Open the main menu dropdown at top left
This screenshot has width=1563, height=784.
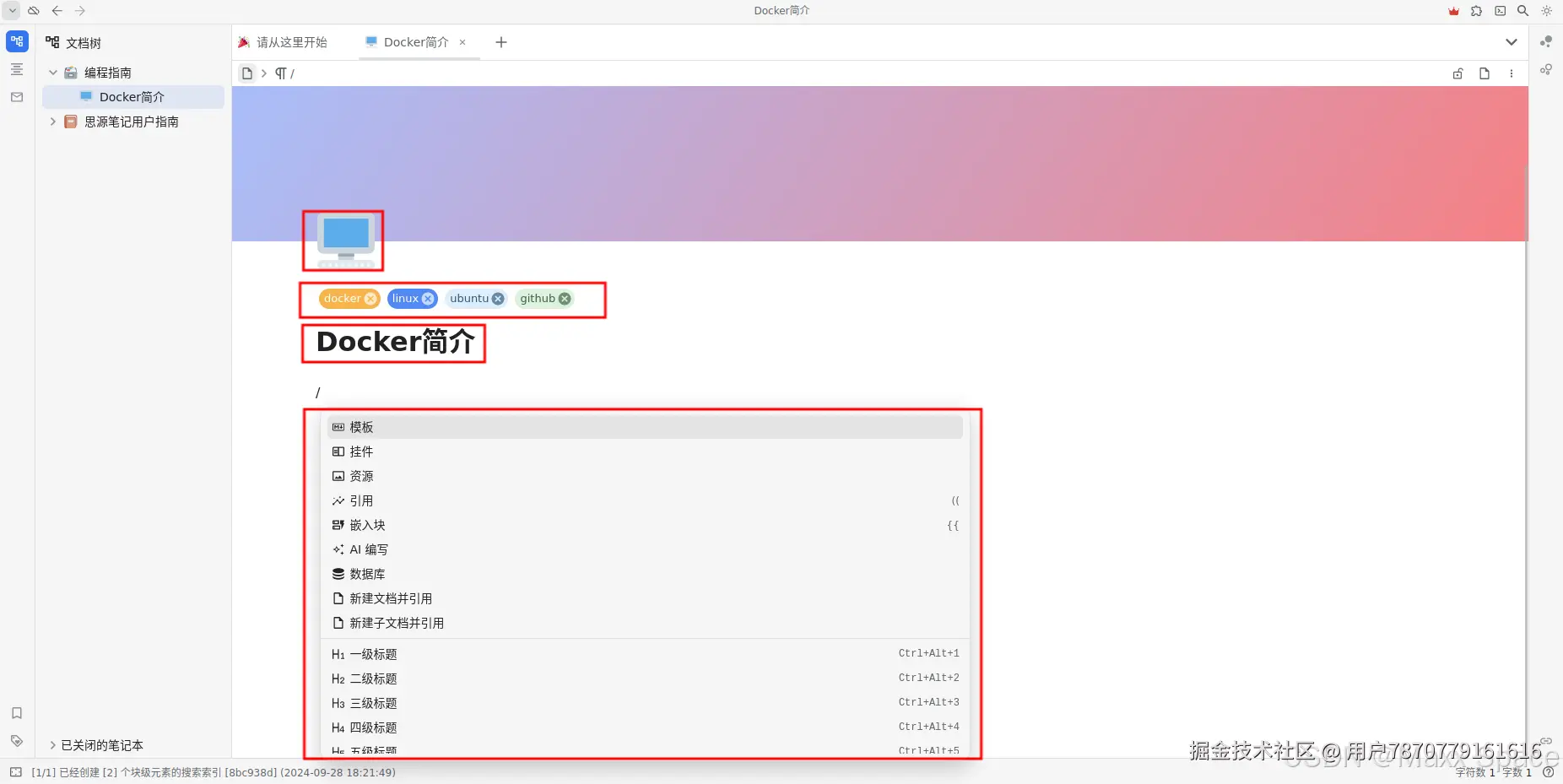12,11
